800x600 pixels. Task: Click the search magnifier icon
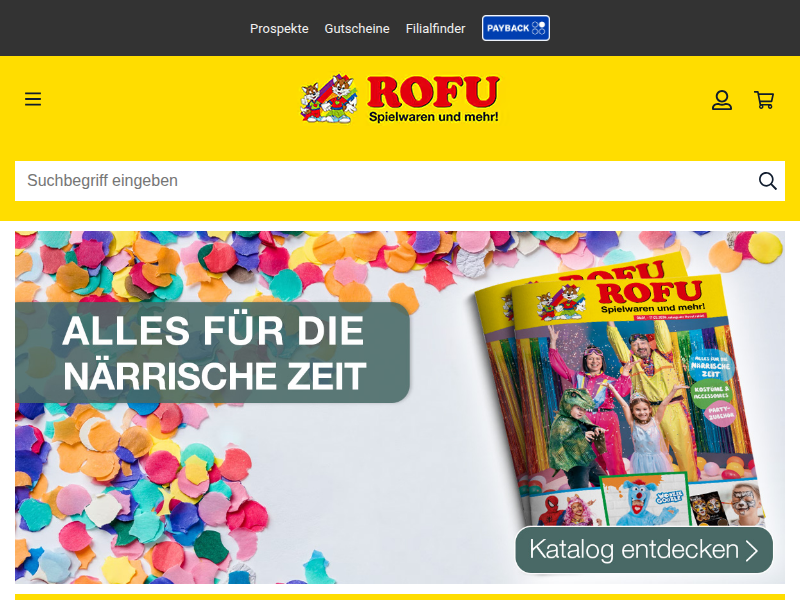tap(767, 181)
